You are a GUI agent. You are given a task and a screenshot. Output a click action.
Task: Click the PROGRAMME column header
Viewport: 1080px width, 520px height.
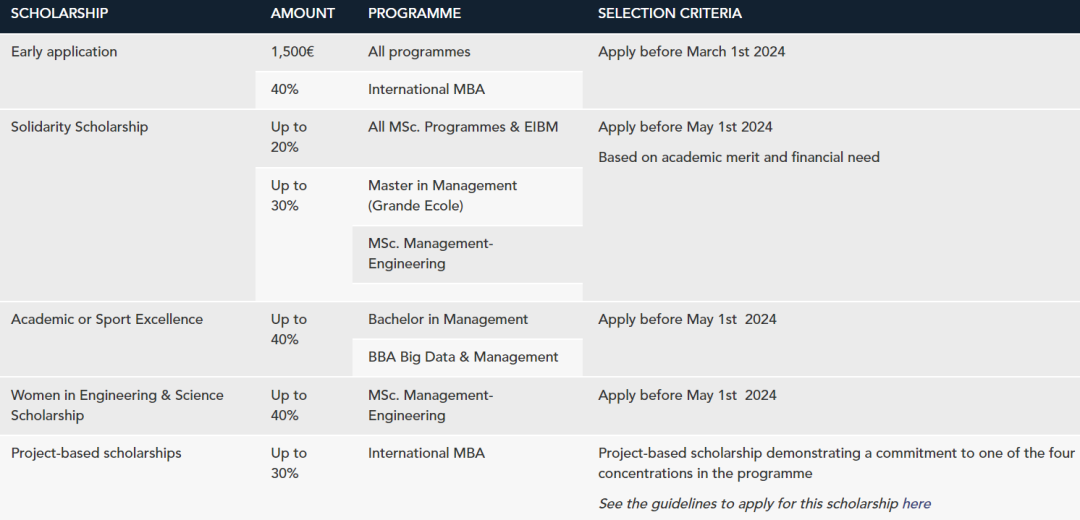coord(415,13)
